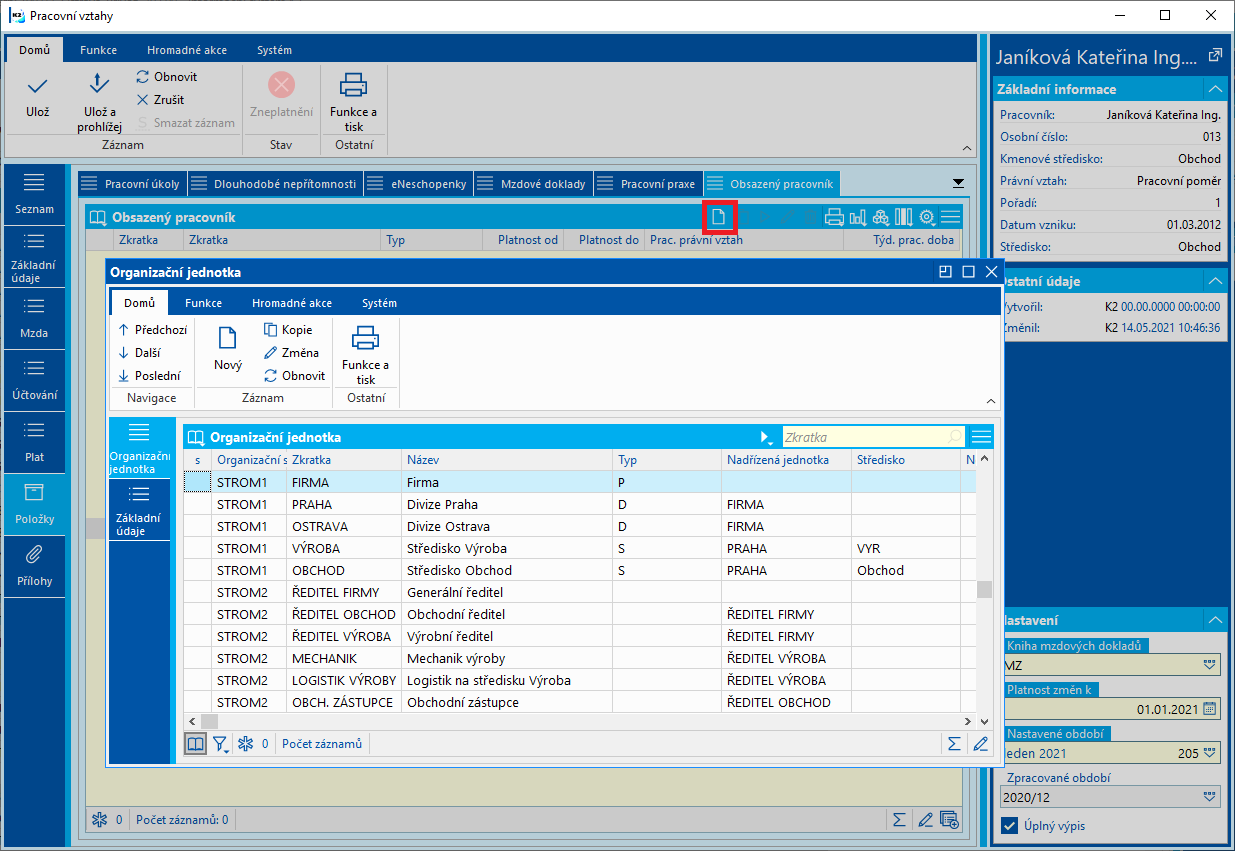Open Účtování in the left sidebar
The image size is (1235, 851).
tap(35, 380)
